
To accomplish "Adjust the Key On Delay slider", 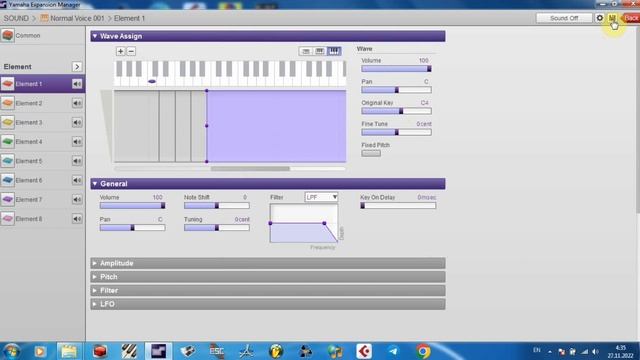I will pyautogui.click(x=398, y=206).
